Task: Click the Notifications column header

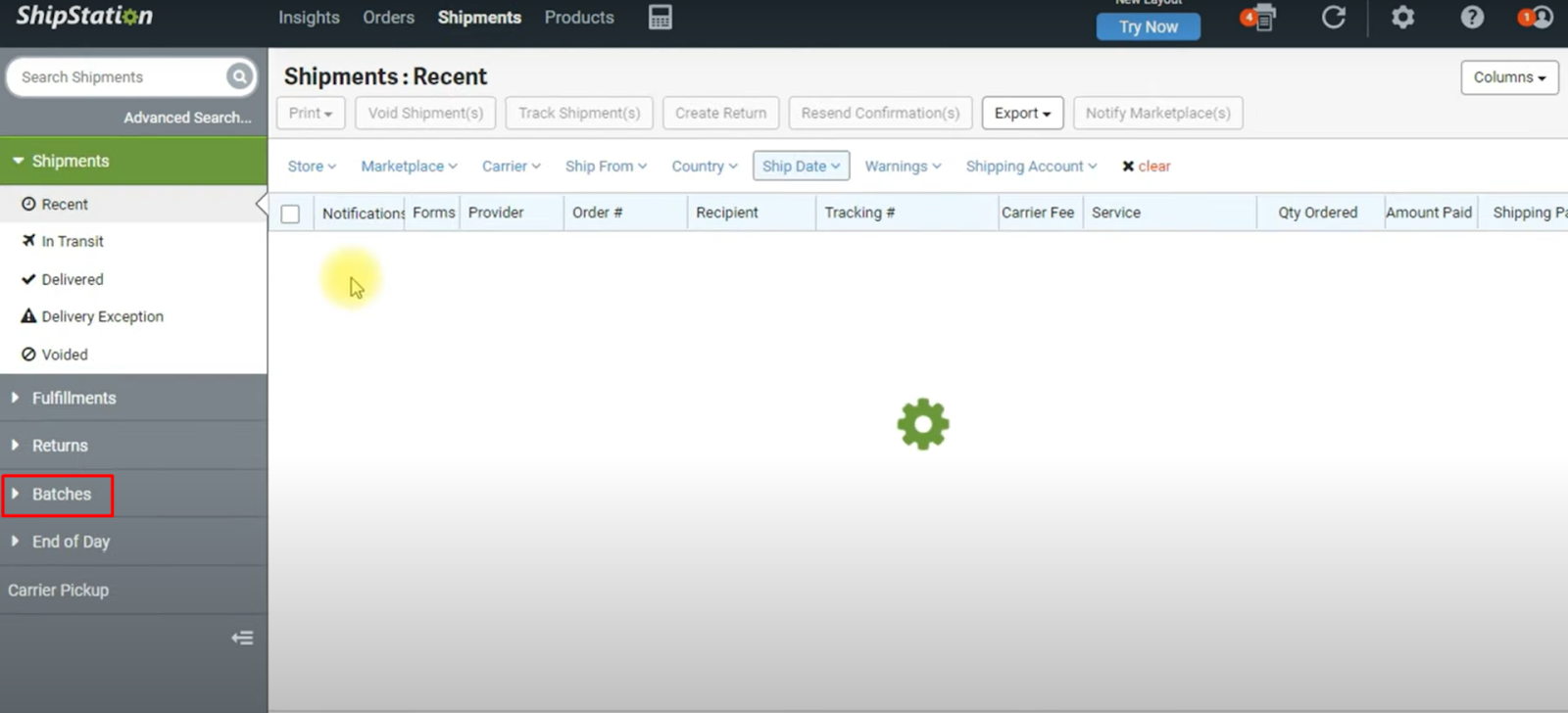Action: pyautogui.click(x=361, y=213)
